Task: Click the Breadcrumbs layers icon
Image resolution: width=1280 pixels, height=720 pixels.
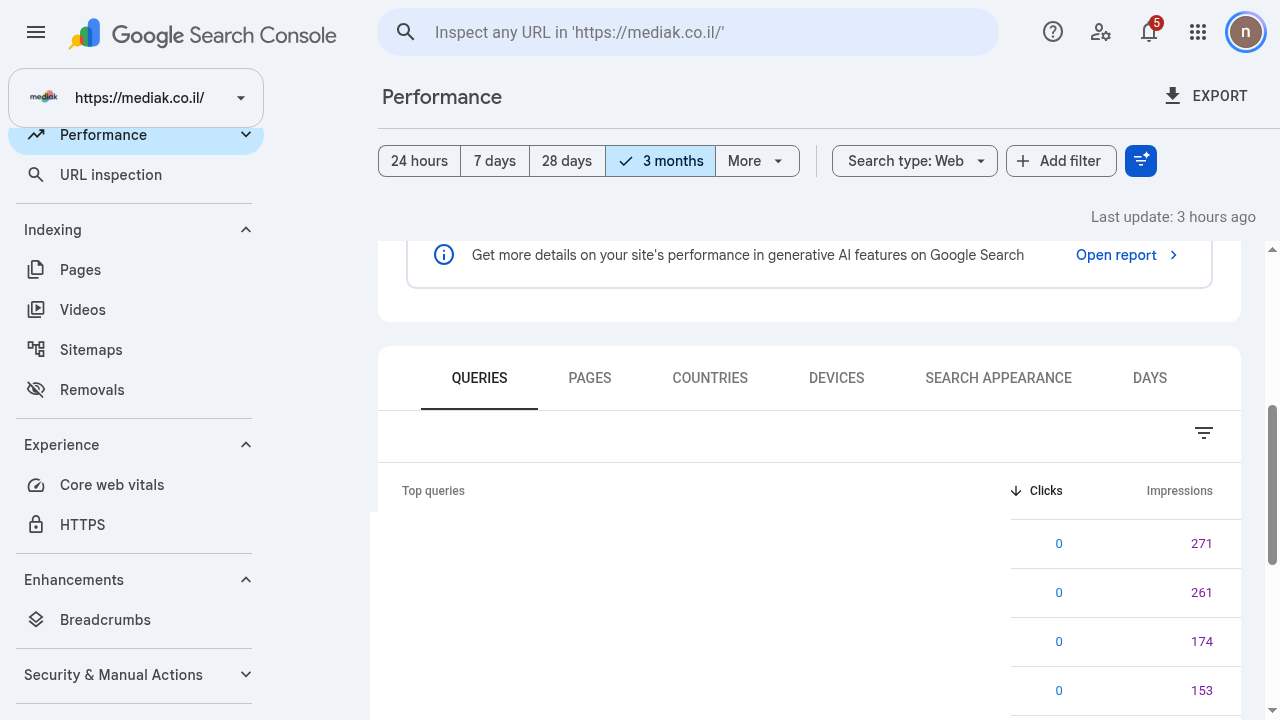Action: click(36, 620)
